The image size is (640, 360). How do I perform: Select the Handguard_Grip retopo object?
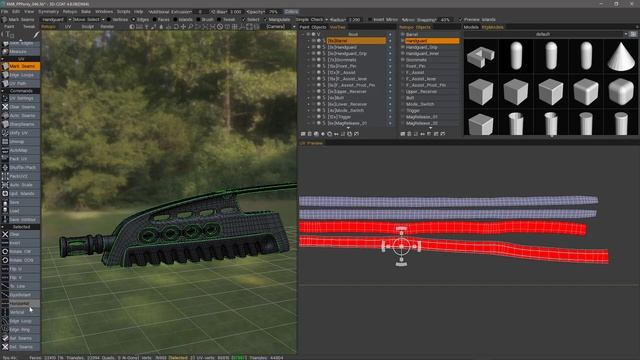422,47
